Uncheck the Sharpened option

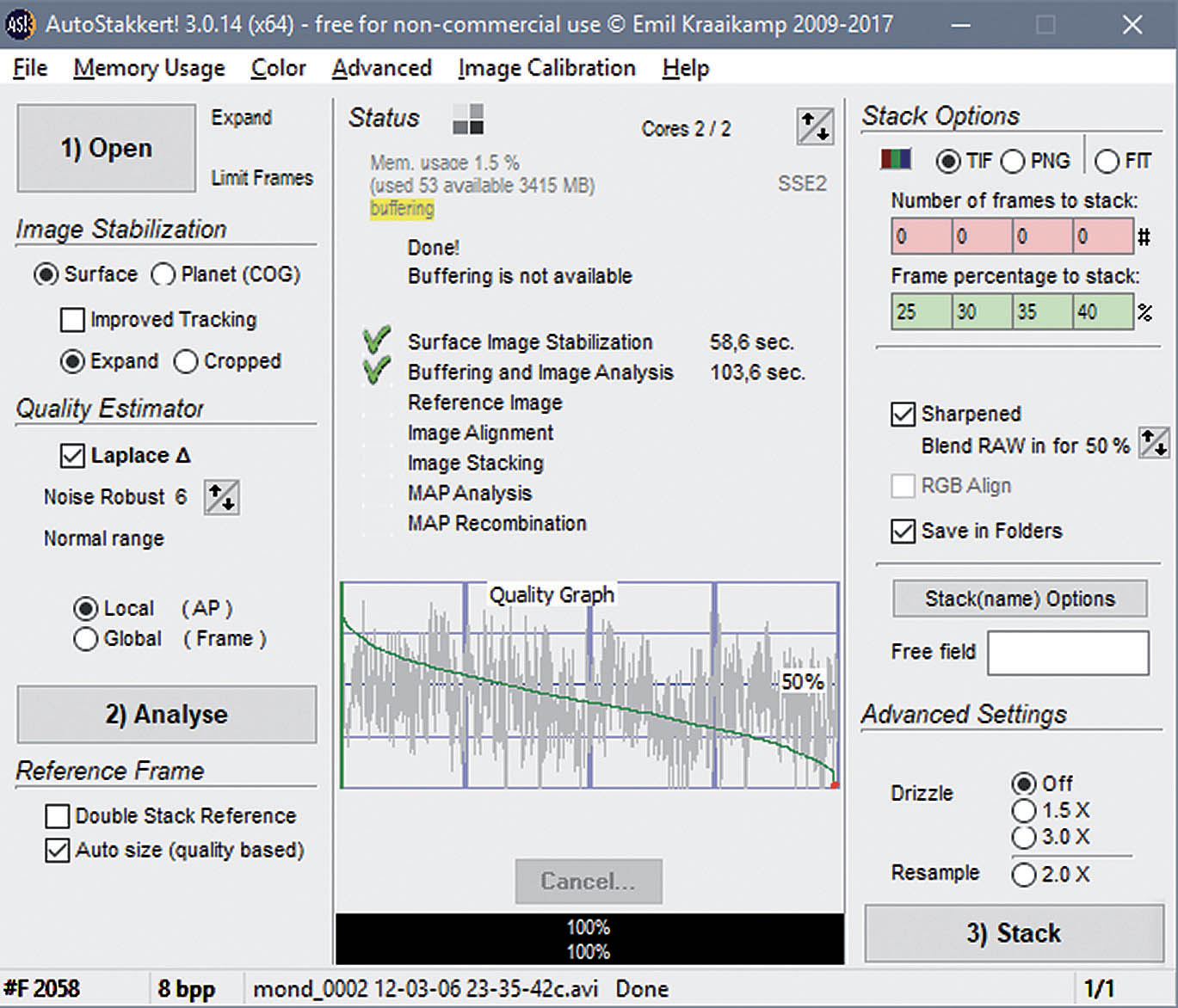[x=903, y=414]
